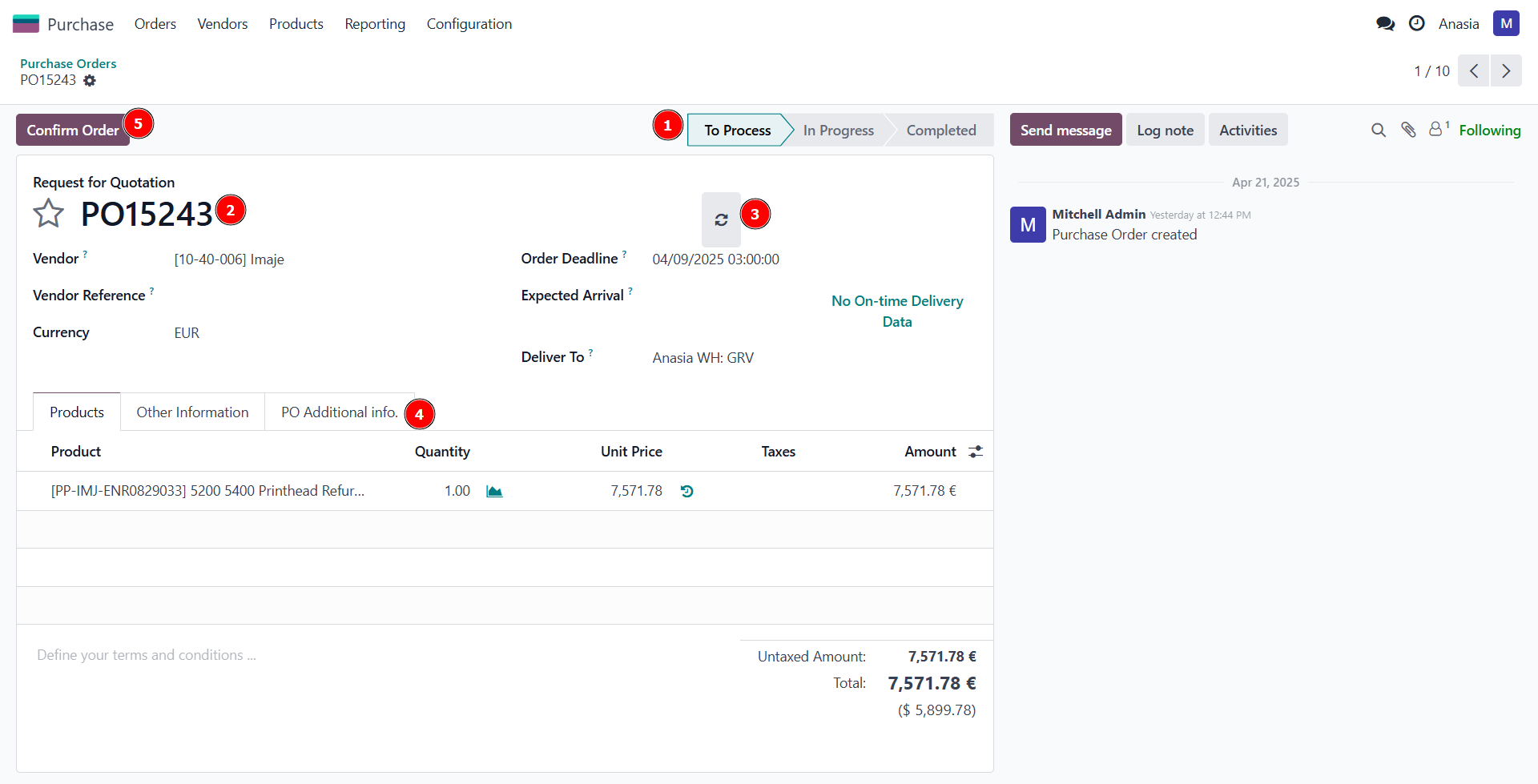Click the Send message button
1538x784 pixels.
click(1065, 130)
